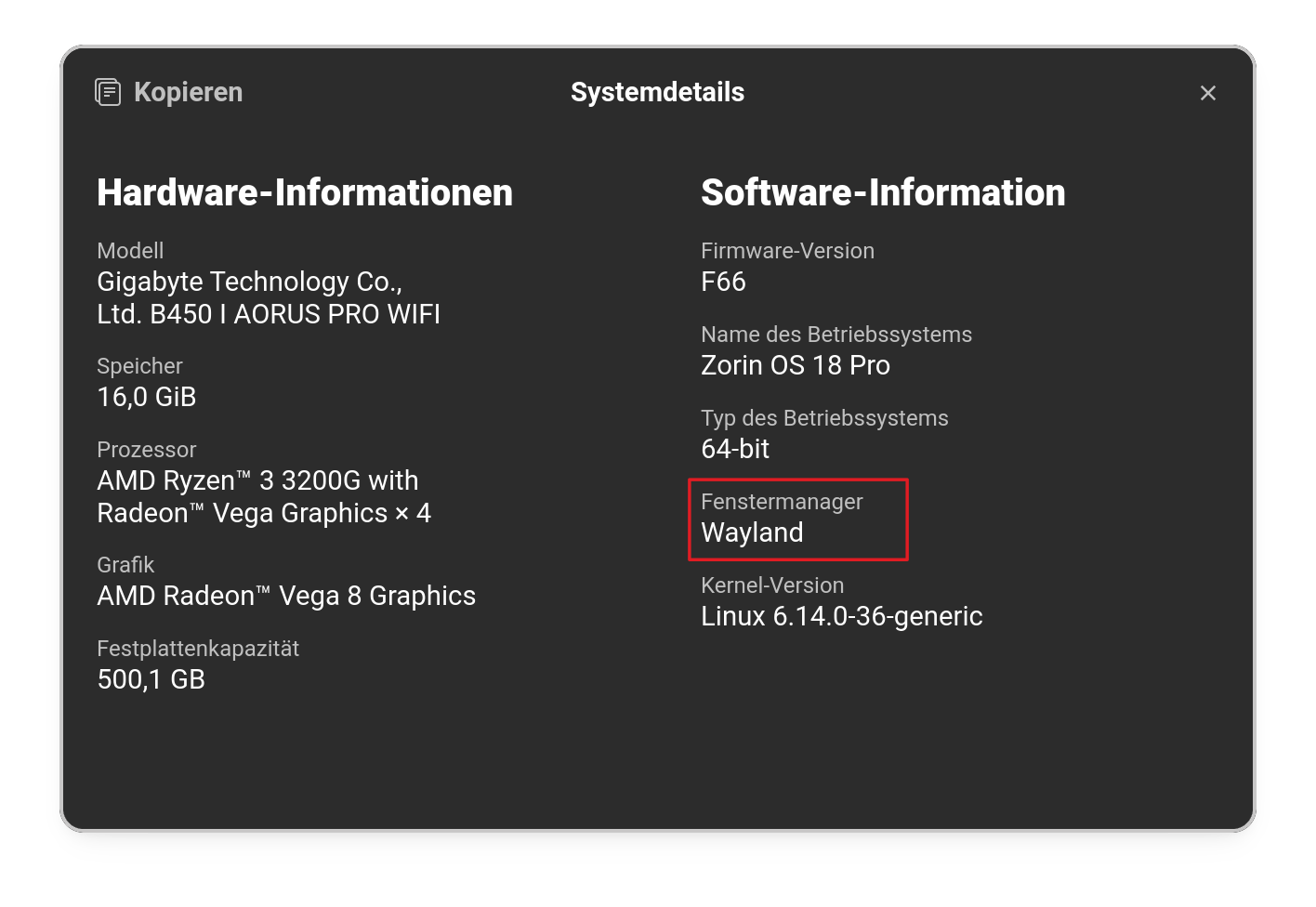Click the Wayland window manager value
Image resolution: width=1316 pixels, height=907 pixels.
(x=752, y=532)
